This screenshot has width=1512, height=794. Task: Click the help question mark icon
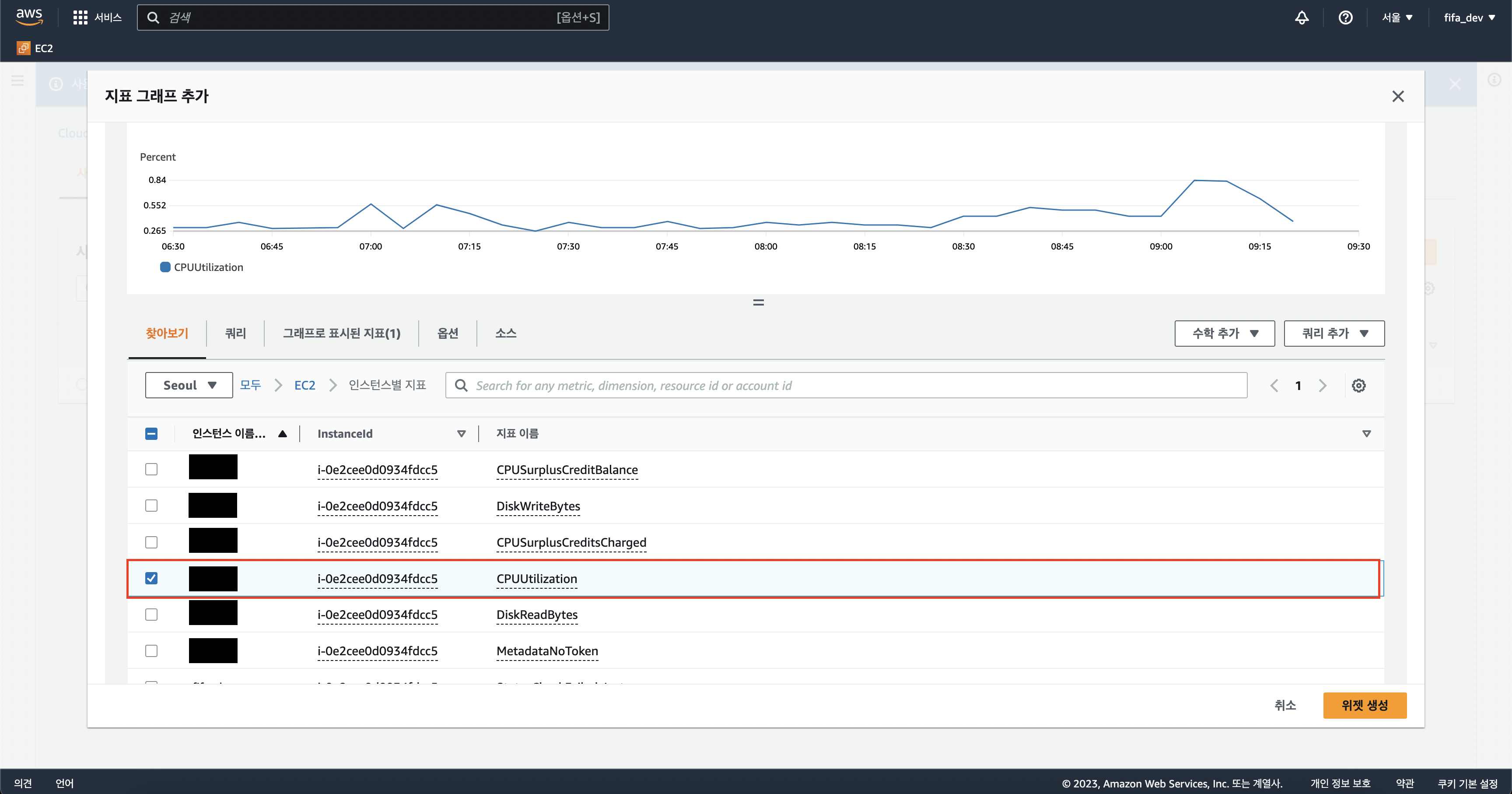coord(1345,18)
